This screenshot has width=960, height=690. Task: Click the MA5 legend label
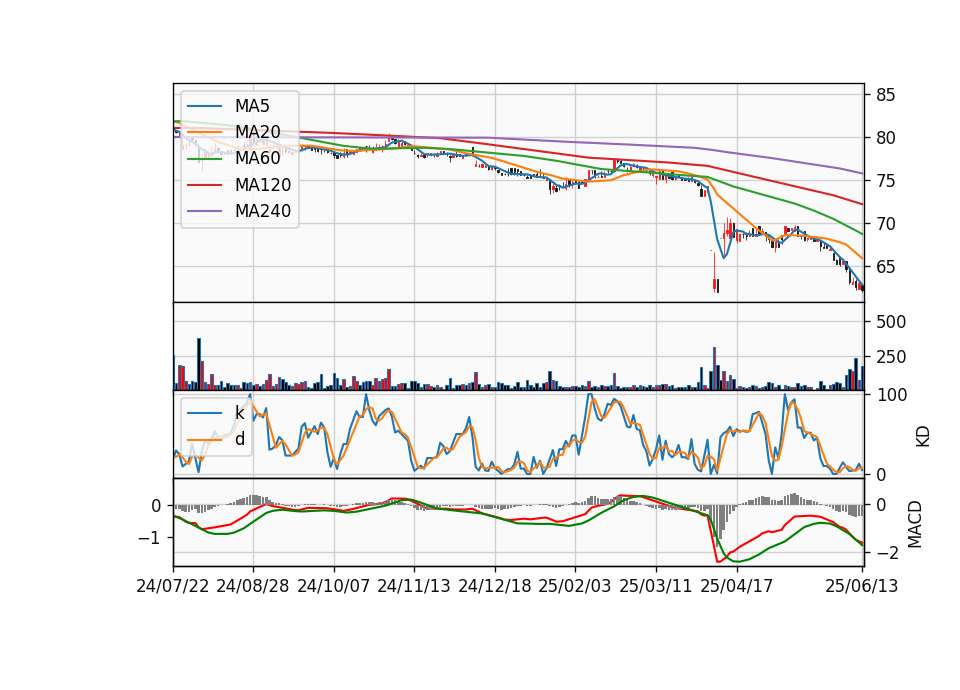[252, 106]
